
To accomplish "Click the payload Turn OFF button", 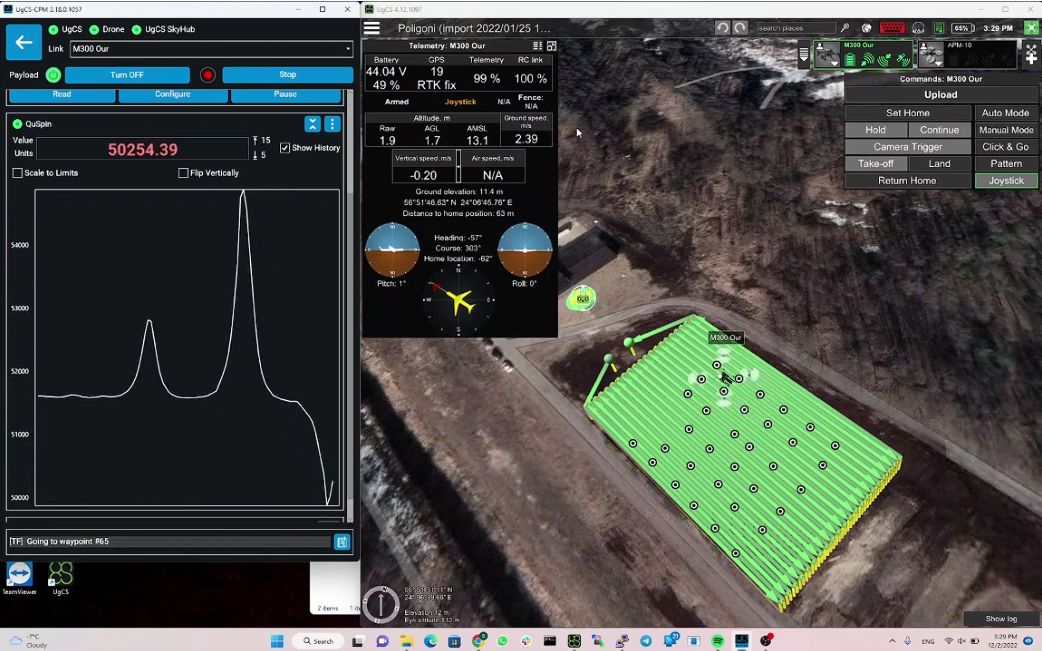I will [127, 75].
